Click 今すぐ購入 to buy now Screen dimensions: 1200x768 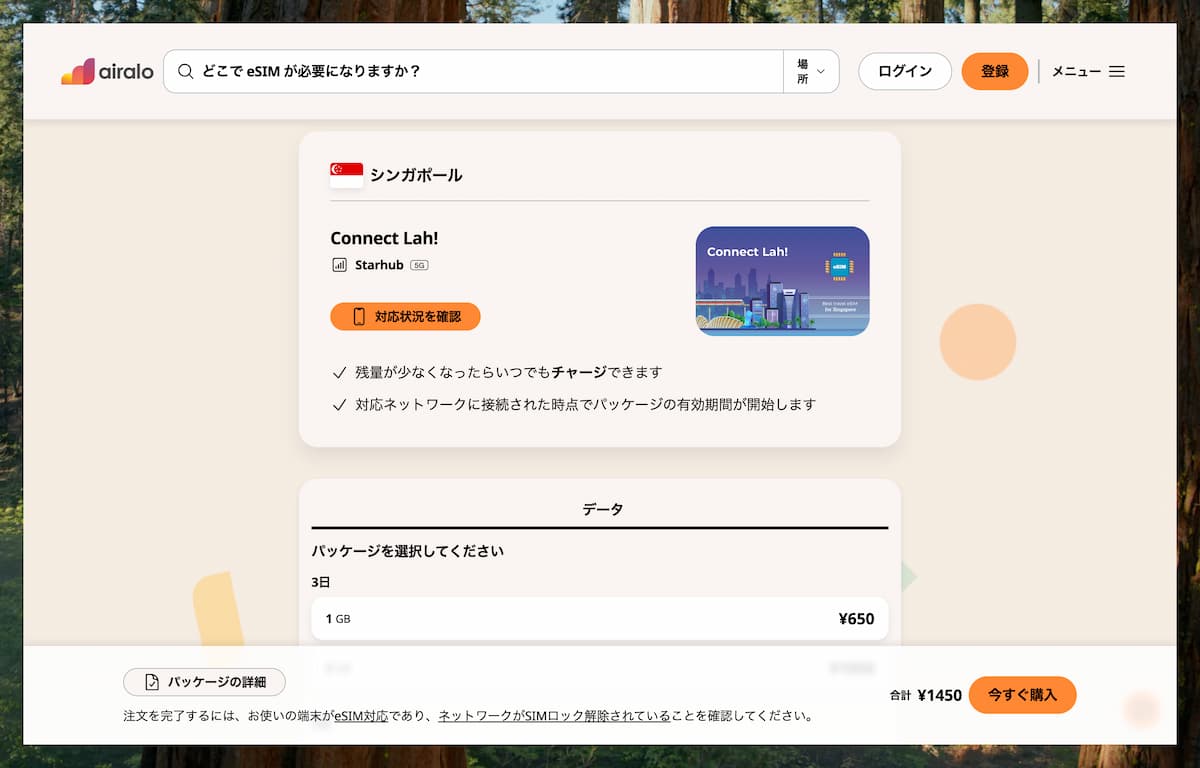pyautogui.click(x=1021, y=695)
